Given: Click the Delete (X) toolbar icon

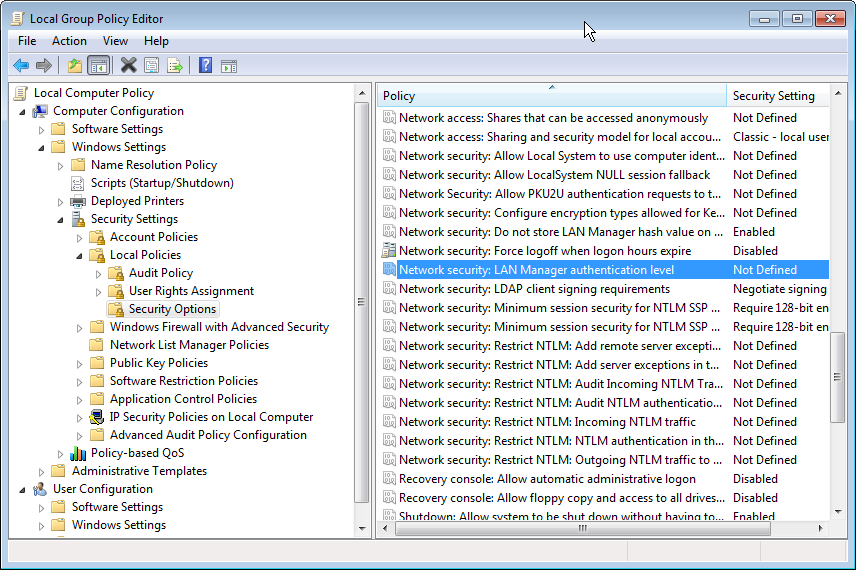Looking at the screenshot, I should (128, 66).
